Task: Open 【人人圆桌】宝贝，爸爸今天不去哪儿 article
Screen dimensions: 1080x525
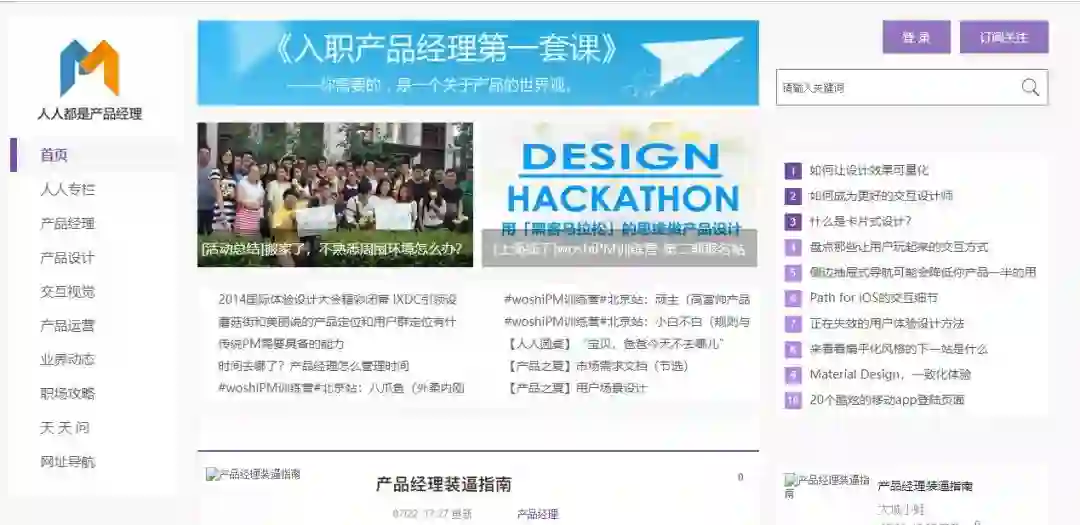Action: [616, 344]
